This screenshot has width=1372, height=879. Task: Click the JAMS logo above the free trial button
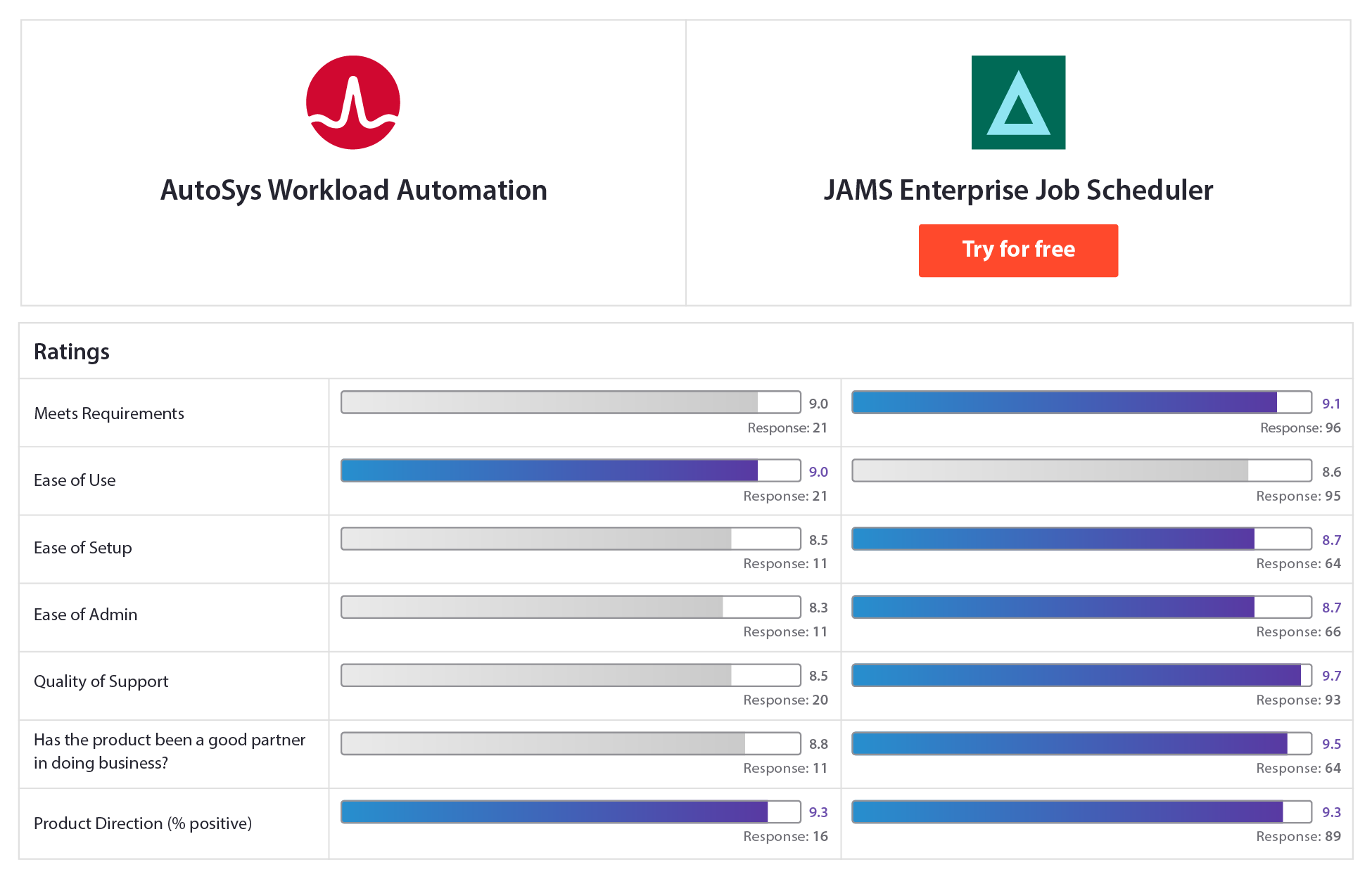[x=1018, y=103]
